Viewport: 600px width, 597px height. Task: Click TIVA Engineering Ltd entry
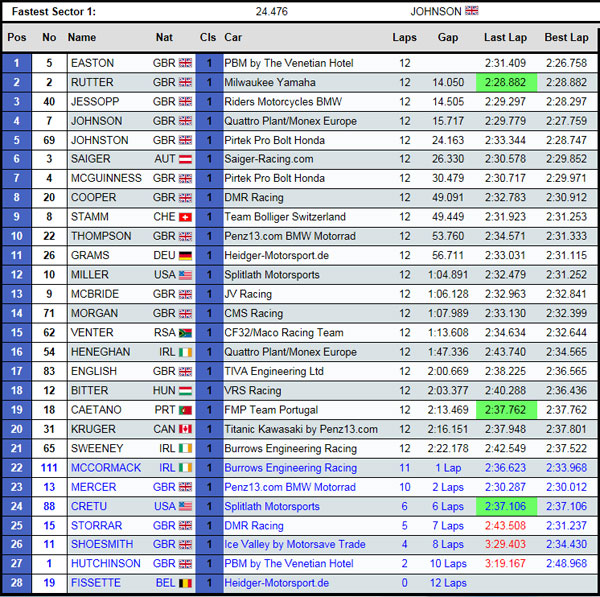click(x=274, y=372)
